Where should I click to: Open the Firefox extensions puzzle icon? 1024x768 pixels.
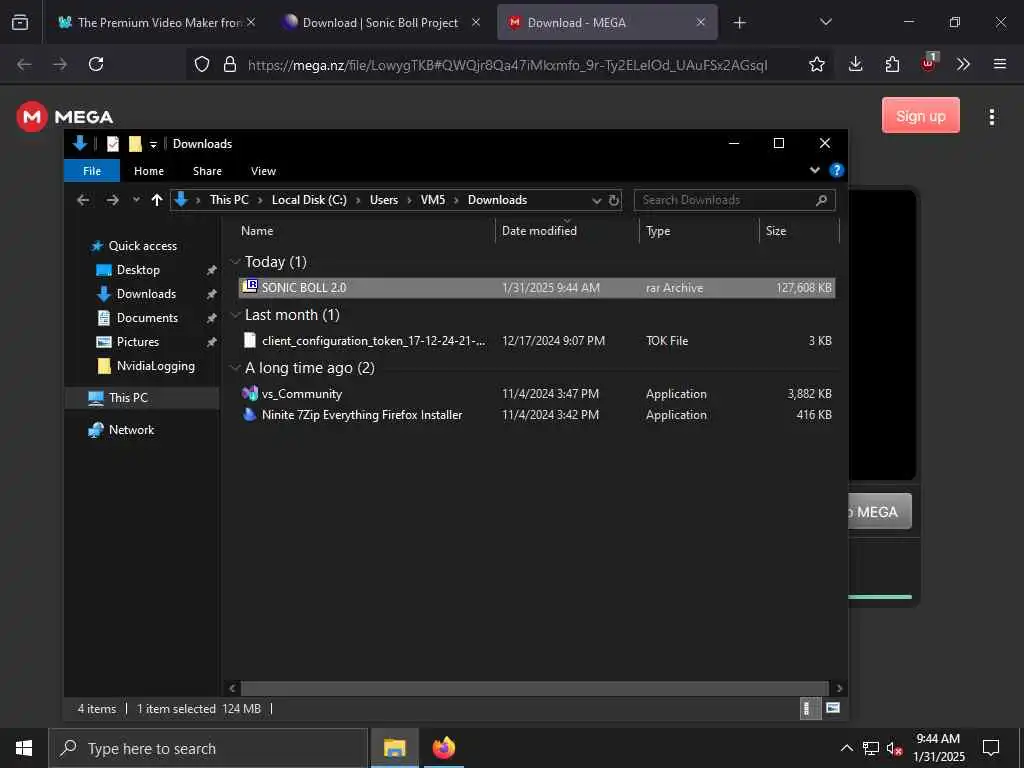pyautogui.click(x=892, y=64)
